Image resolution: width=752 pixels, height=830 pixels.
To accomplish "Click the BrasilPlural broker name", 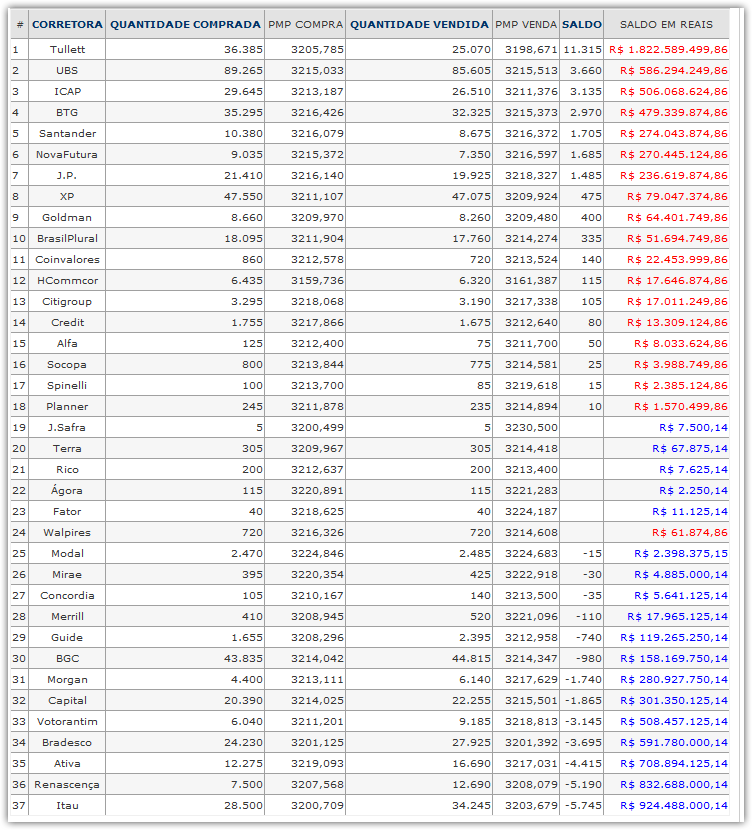I will tap(67, 238).
